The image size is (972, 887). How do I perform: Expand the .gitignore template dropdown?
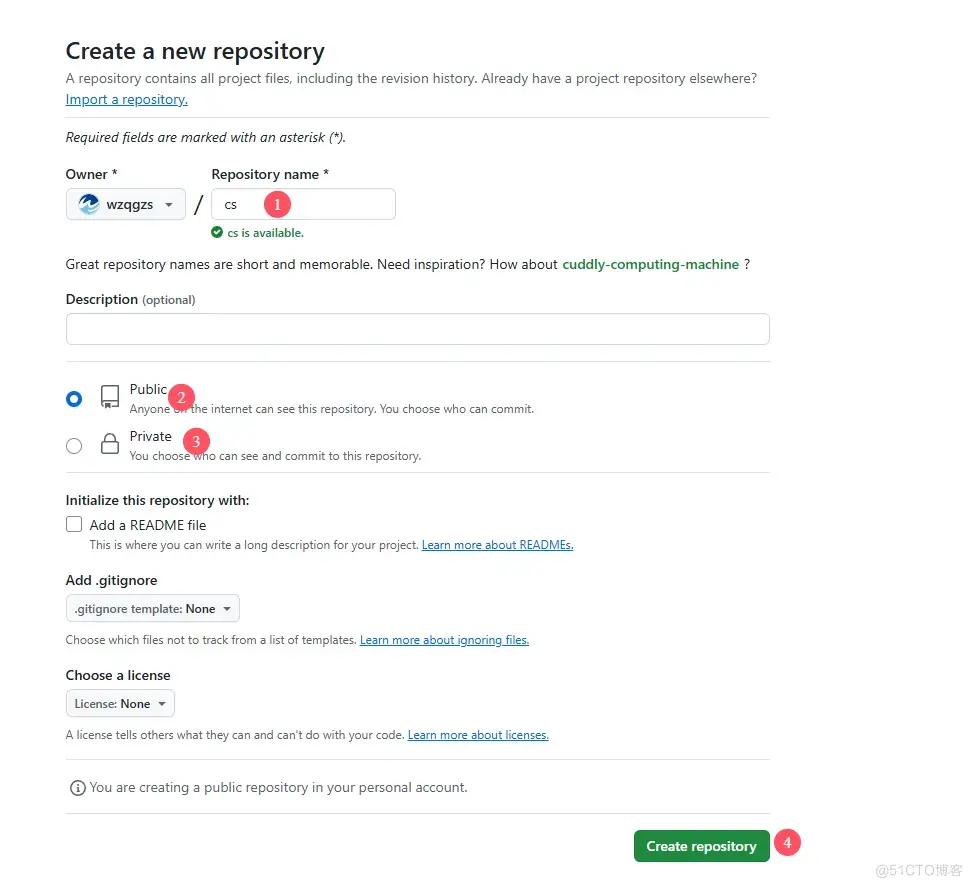pyautogui.click(x=153, y=609)
